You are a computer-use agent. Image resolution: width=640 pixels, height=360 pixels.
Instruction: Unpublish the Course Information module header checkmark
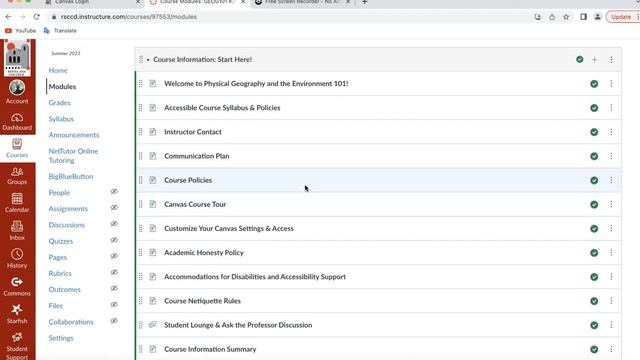580,60
